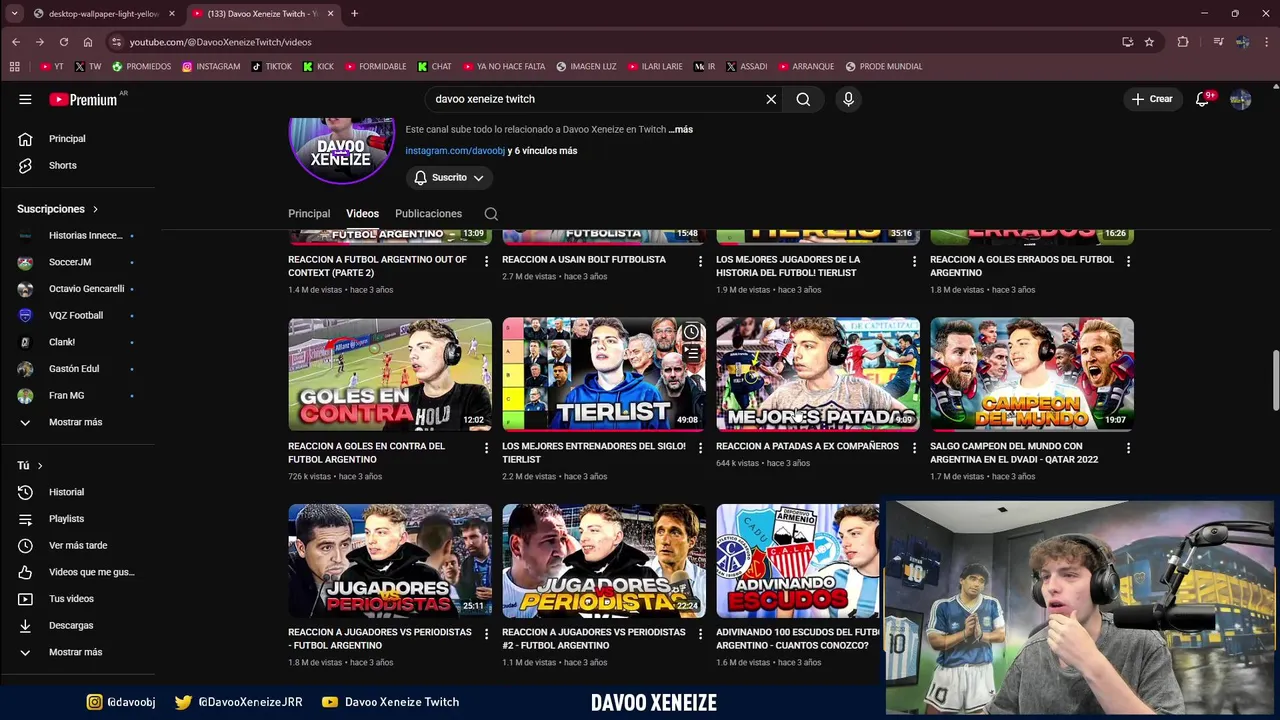Open the notifications bell in header
Viewport: 1280px width, 720px height.
1203,99
